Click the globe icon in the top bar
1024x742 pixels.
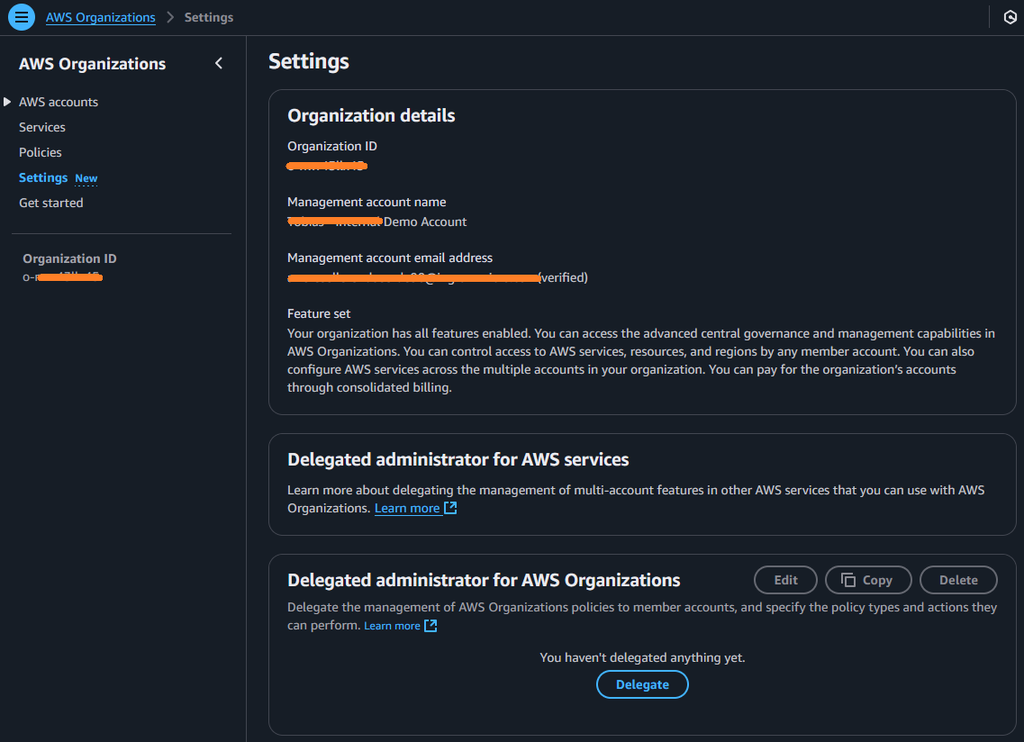coord(1008,17)
